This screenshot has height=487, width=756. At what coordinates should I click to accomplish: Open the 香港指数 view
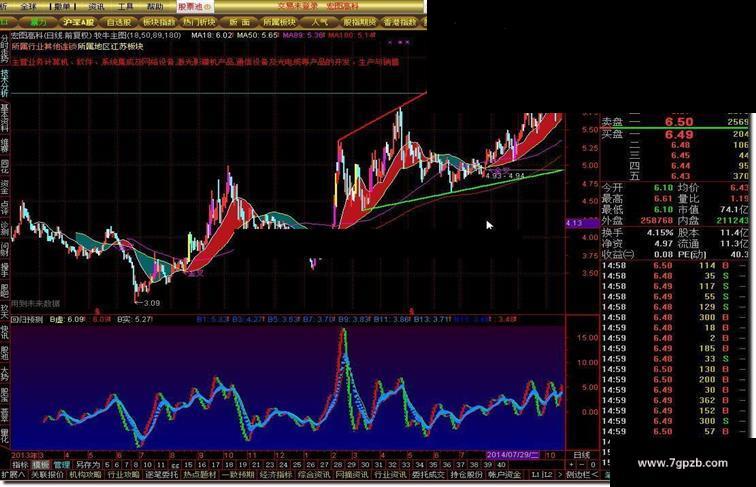[400, 22]
